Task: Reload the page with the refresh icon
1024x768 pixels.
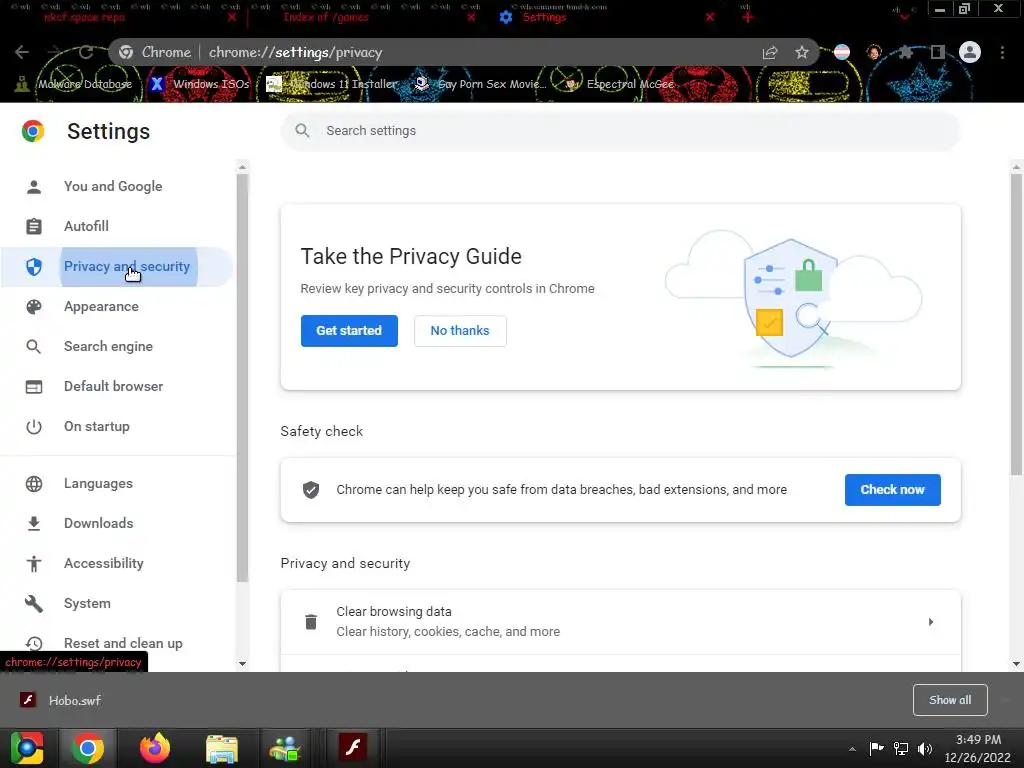Action: tap(86, 52)
